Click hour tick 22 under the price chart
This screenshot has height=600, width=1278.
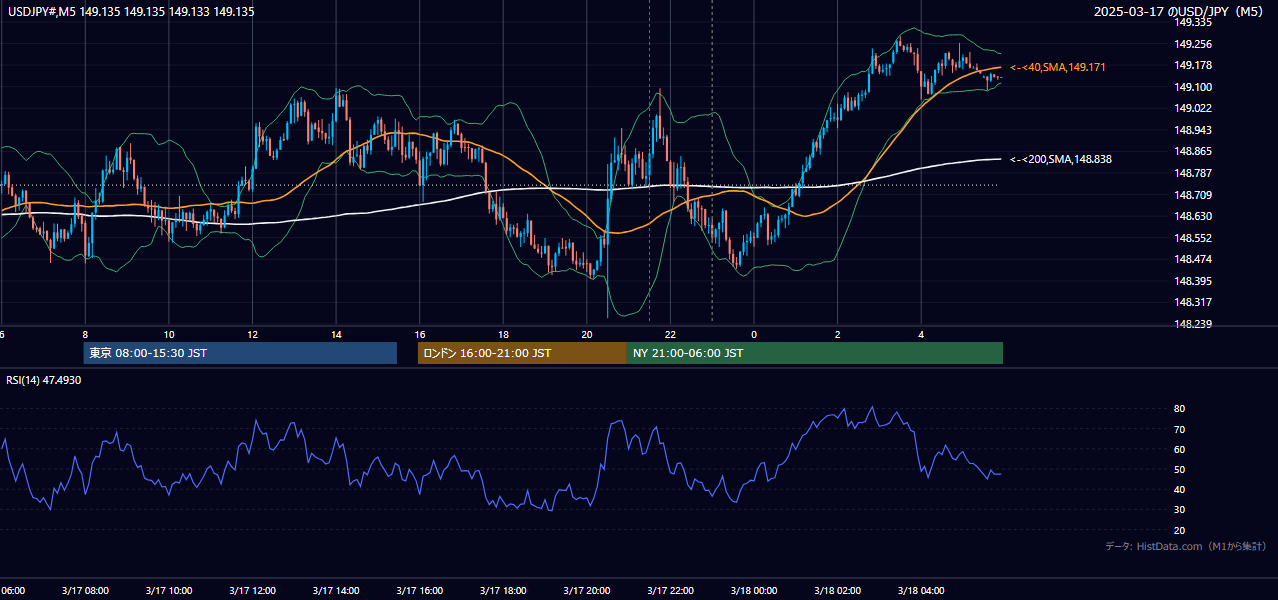click(x=671, y=334)
